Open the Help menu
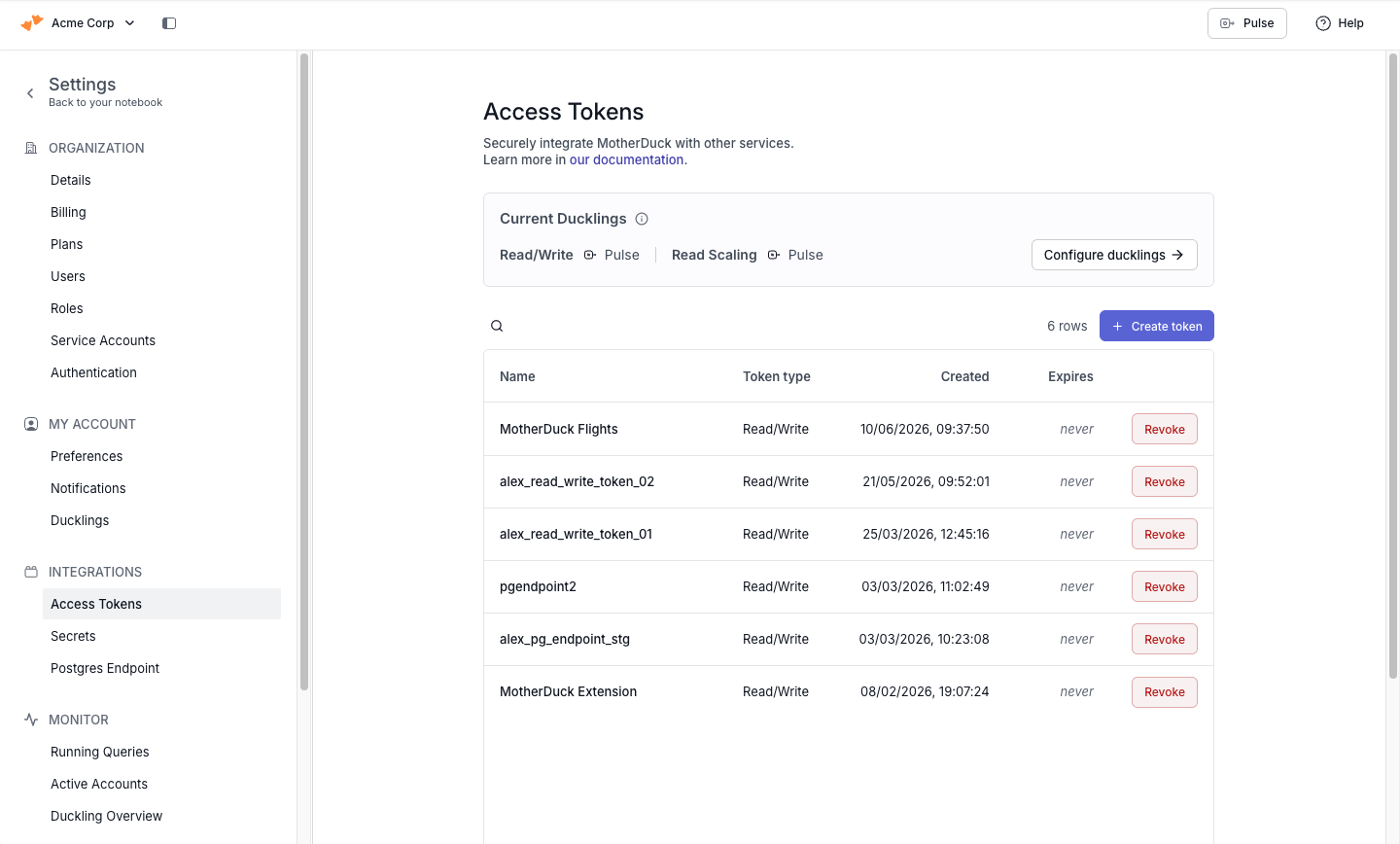1400x844 pixels. [x=1339, y=23]
